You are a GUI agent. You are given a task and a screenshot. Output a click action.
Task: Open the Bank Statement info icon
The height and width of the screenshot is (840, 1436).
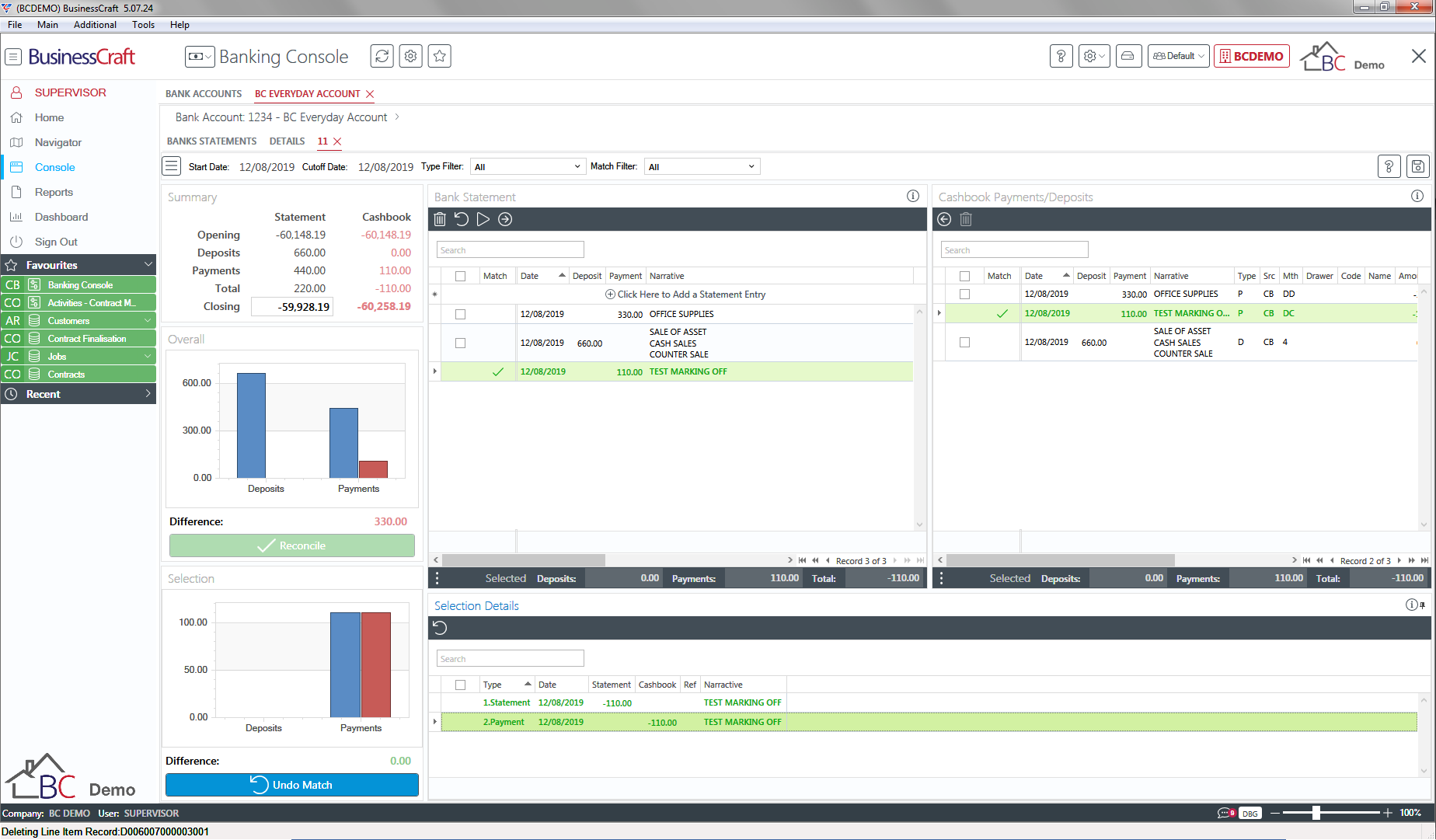[913, 197]
